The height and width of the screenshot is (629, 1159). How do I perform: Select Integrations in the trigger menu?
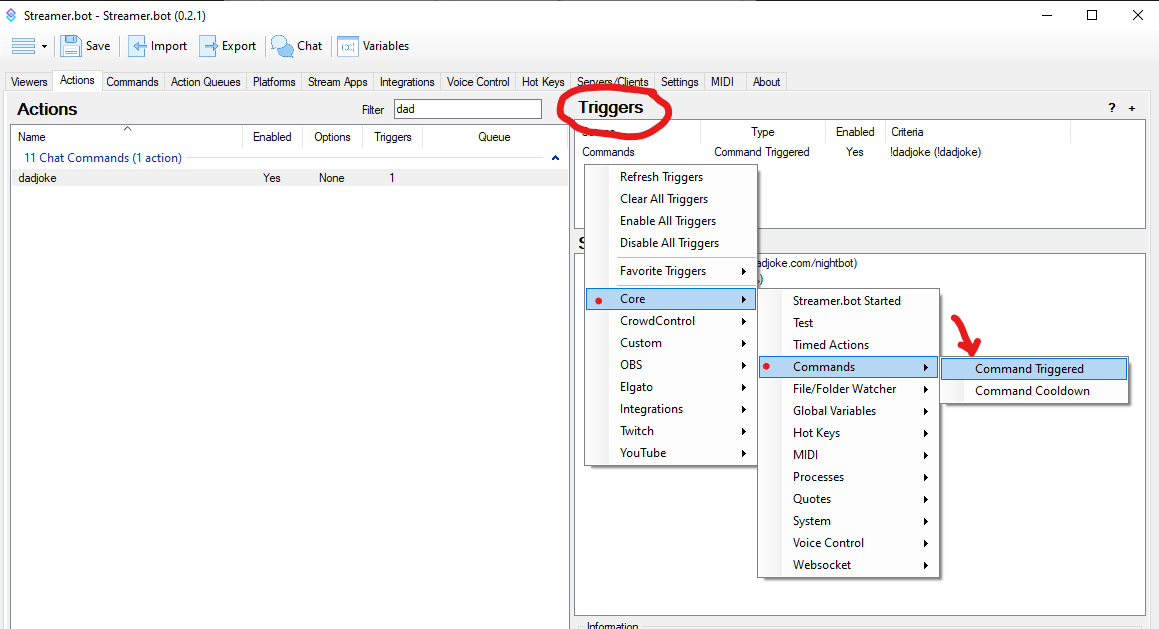[x=671, y=409]
